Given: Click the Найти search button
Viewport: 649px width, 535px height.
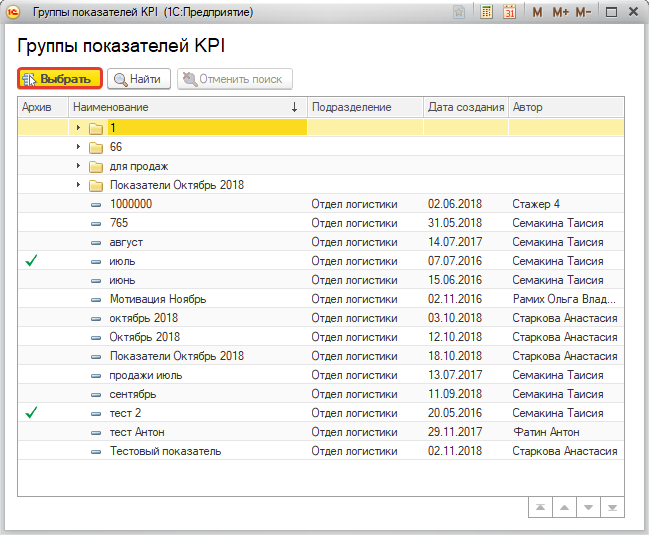Looking at the screenshot, I should click(x=139, y=79).
